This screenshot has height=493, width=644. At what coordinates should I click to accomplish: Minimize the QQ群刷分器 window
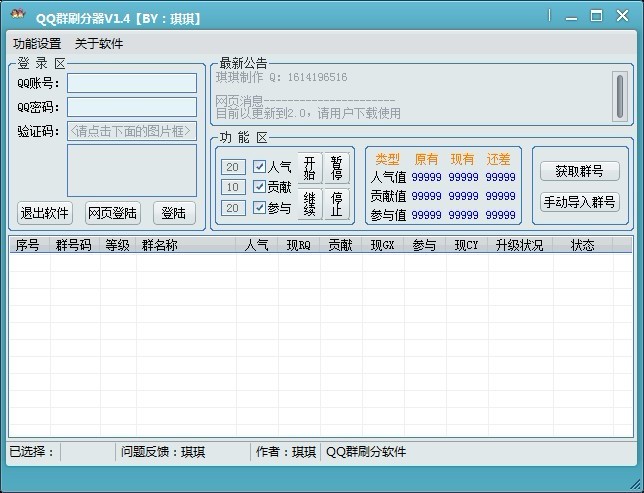click(x=571, y=17)
